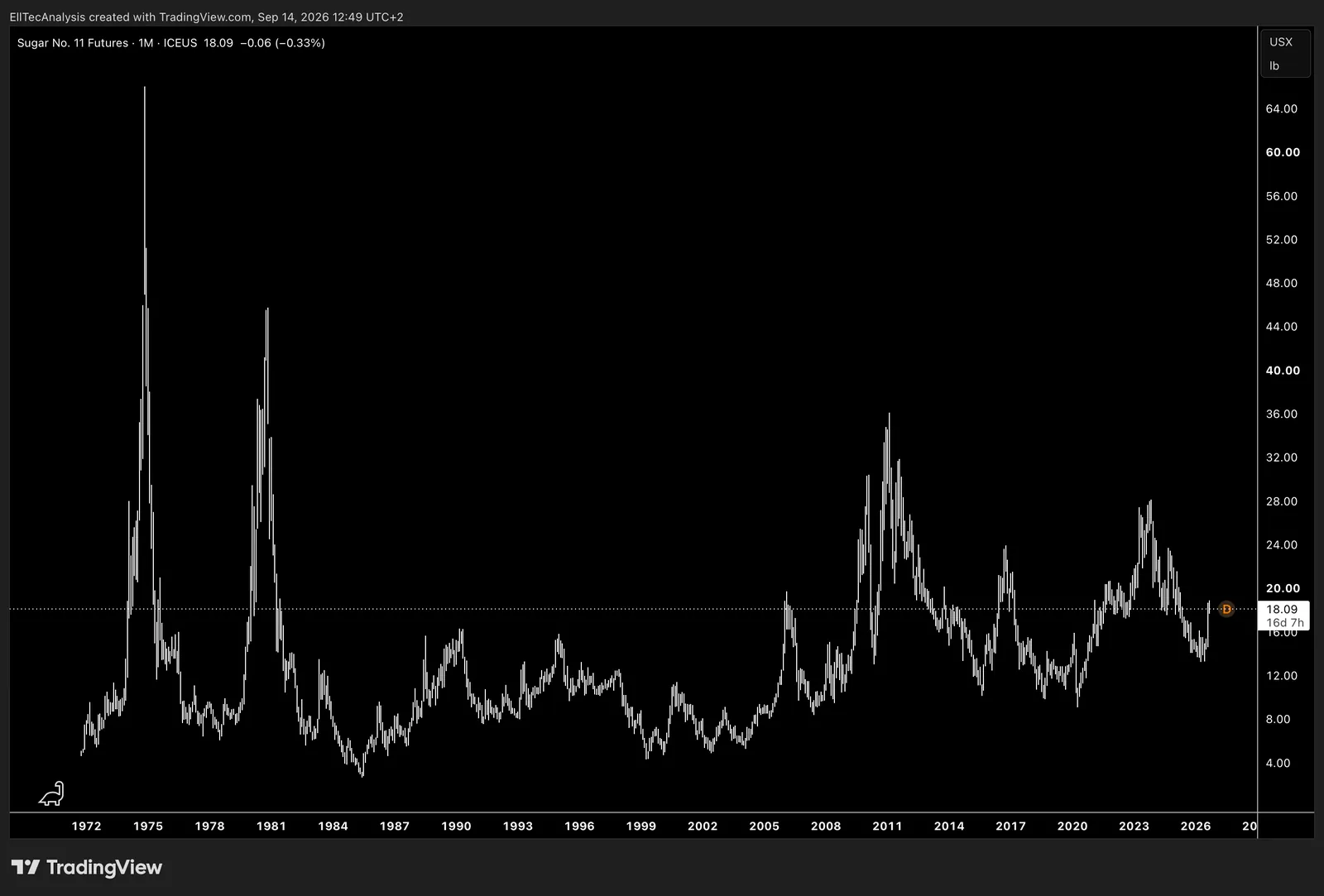
Task: Select the Sugar No. 11 Futures title
Action: click(x=73, y=43)
